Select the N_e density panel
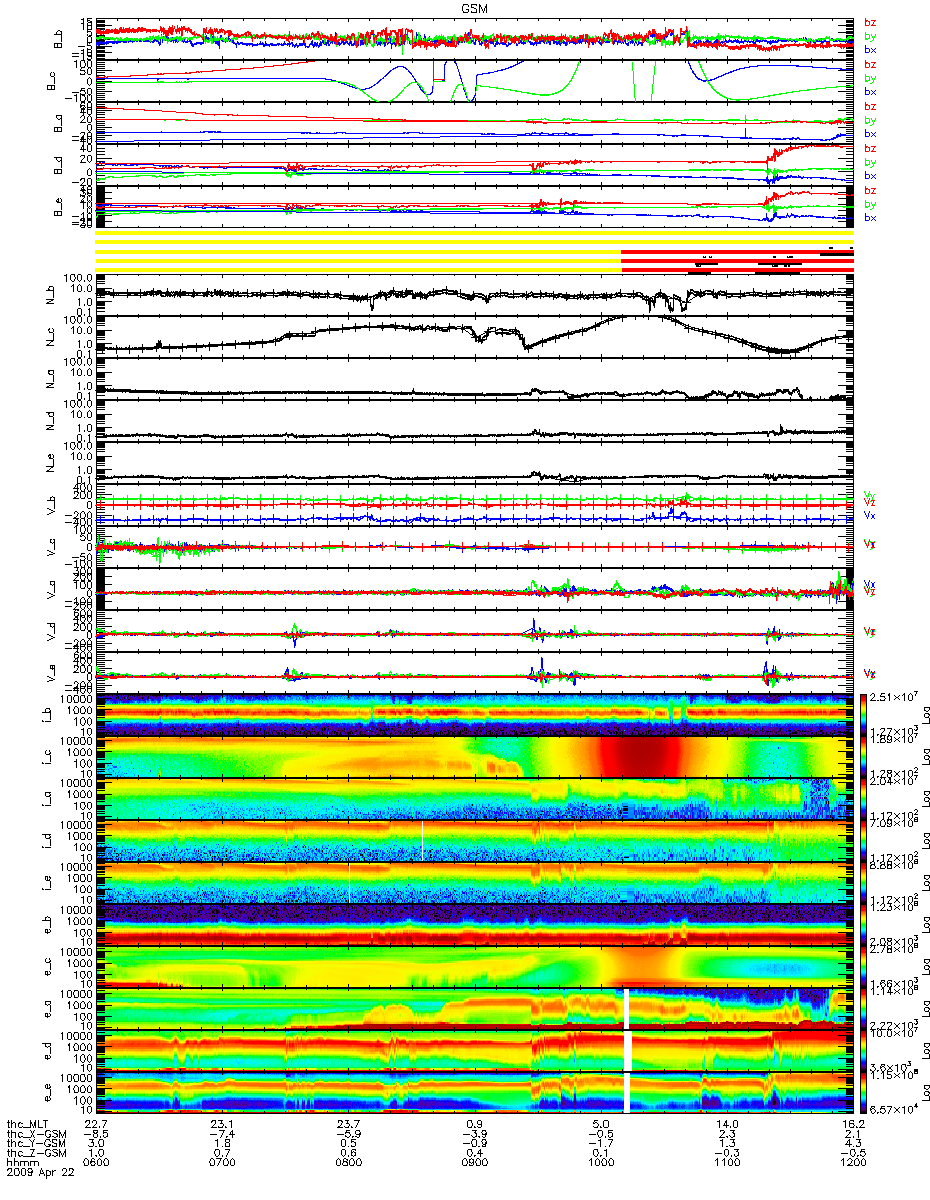The image size is (930, 1200). (x=475, y=462)
